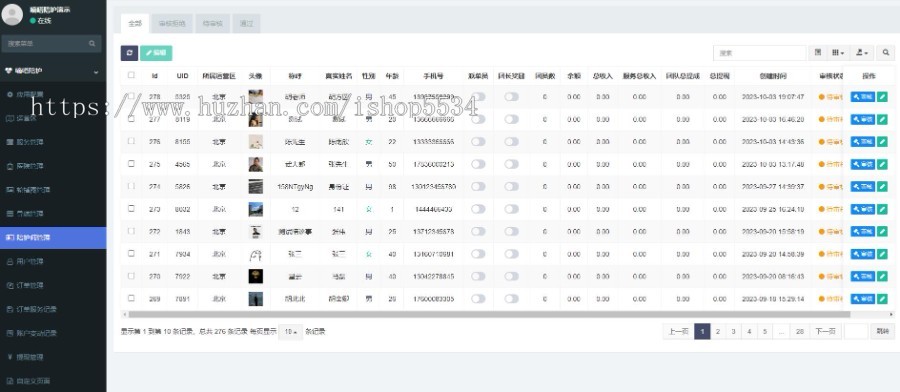
Task: Click the sidebar menu search magnifier icon
Action: [x=92, y=44]
